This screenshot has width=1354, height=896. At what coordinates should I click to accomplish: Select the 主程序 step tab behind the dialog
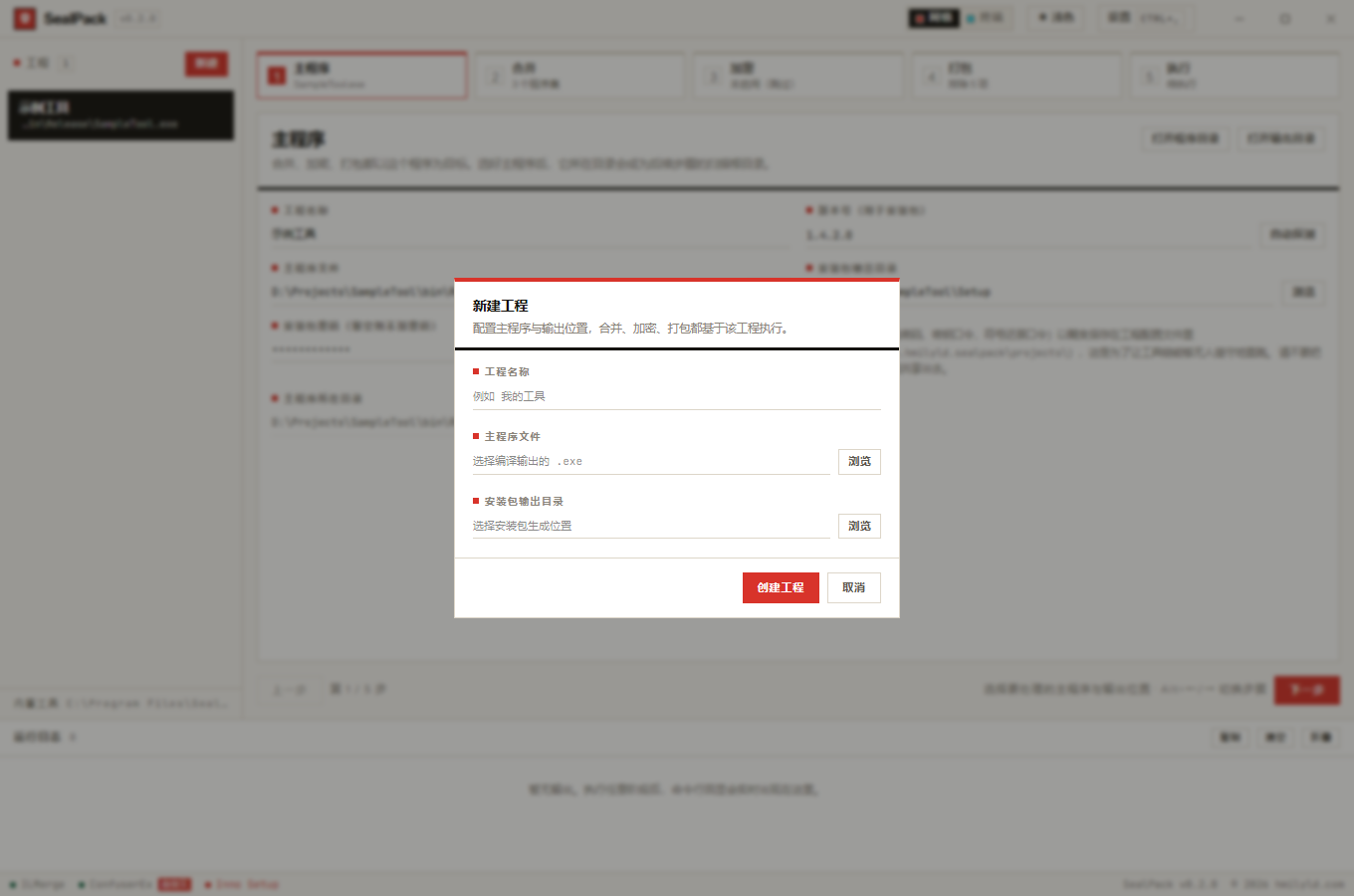[361, 76]
